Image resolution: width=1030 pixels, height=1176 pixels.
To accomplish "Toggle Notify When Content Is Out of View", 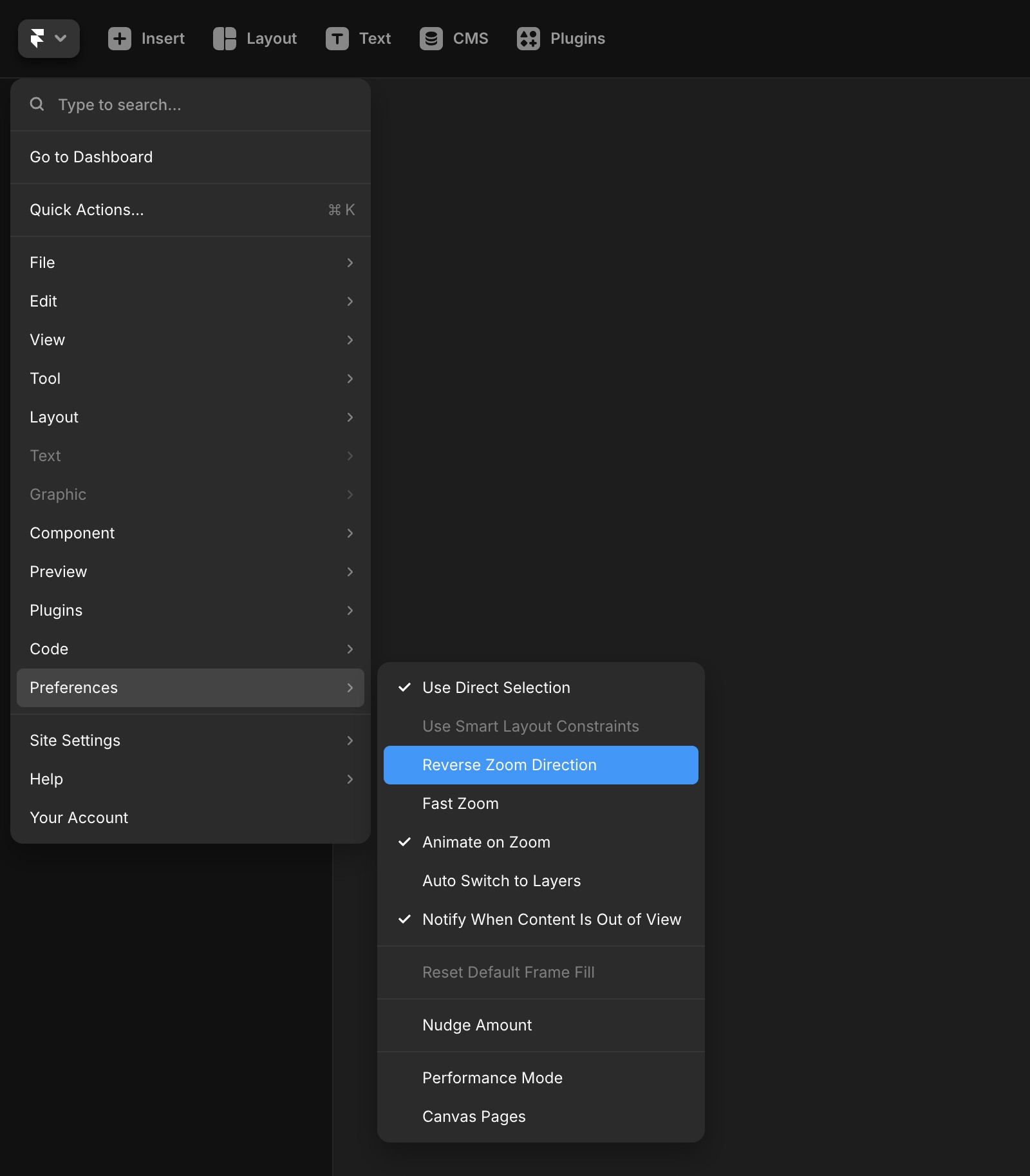I will pos(541,920).
